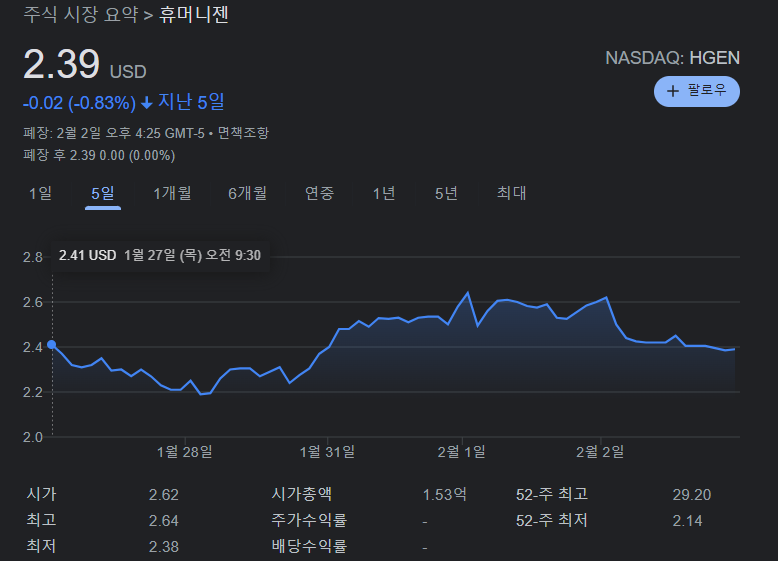The width and height of the screenshot is (778, 561).
Task: Click the 52-주 최고 label
Action: tap(552, 494)
